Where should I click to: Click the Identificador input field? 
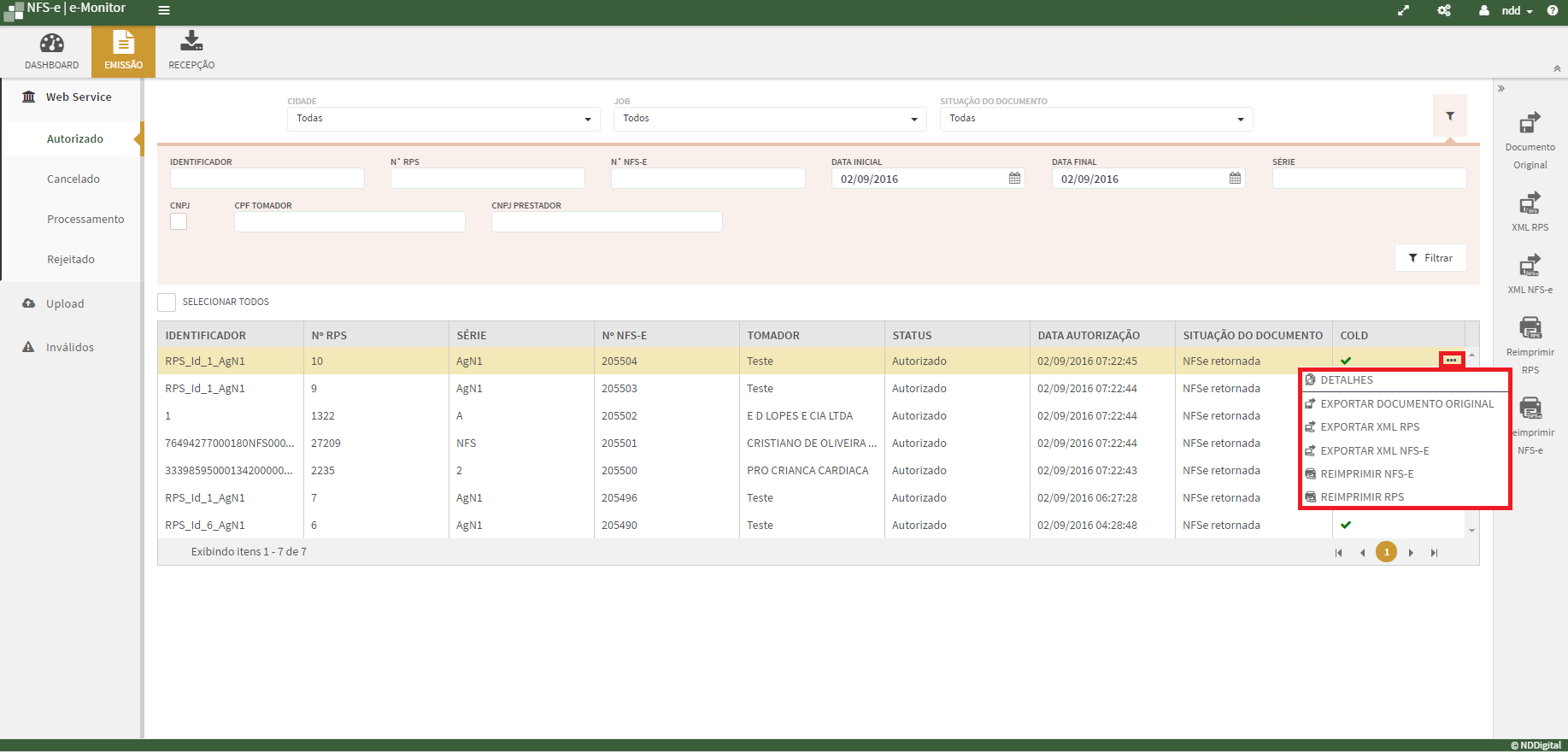coord(267,179)
